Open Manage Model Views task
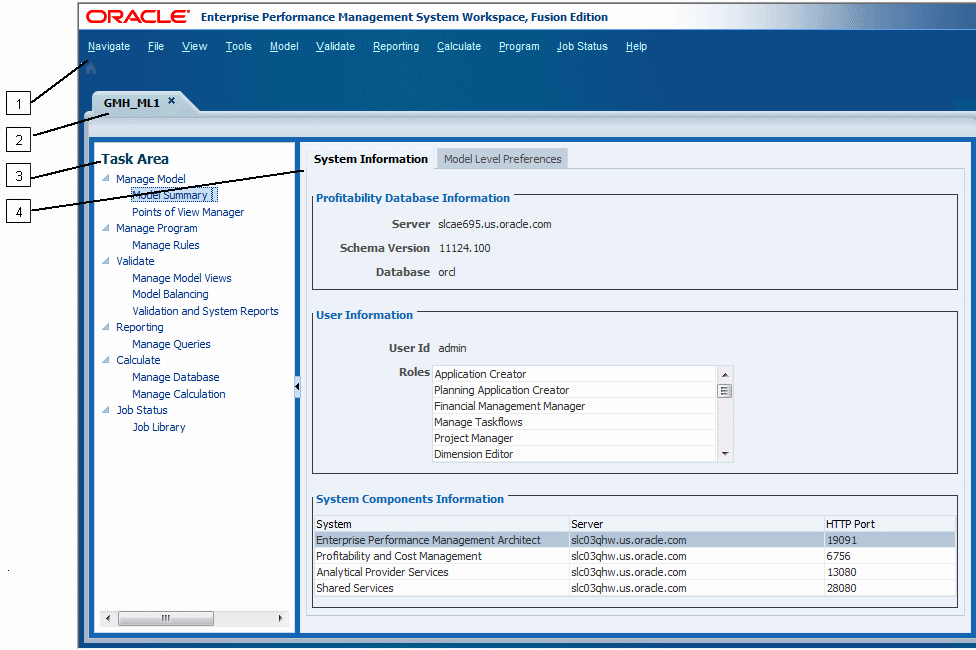Screen dimensions: 976x650 (x=182, y=278)
